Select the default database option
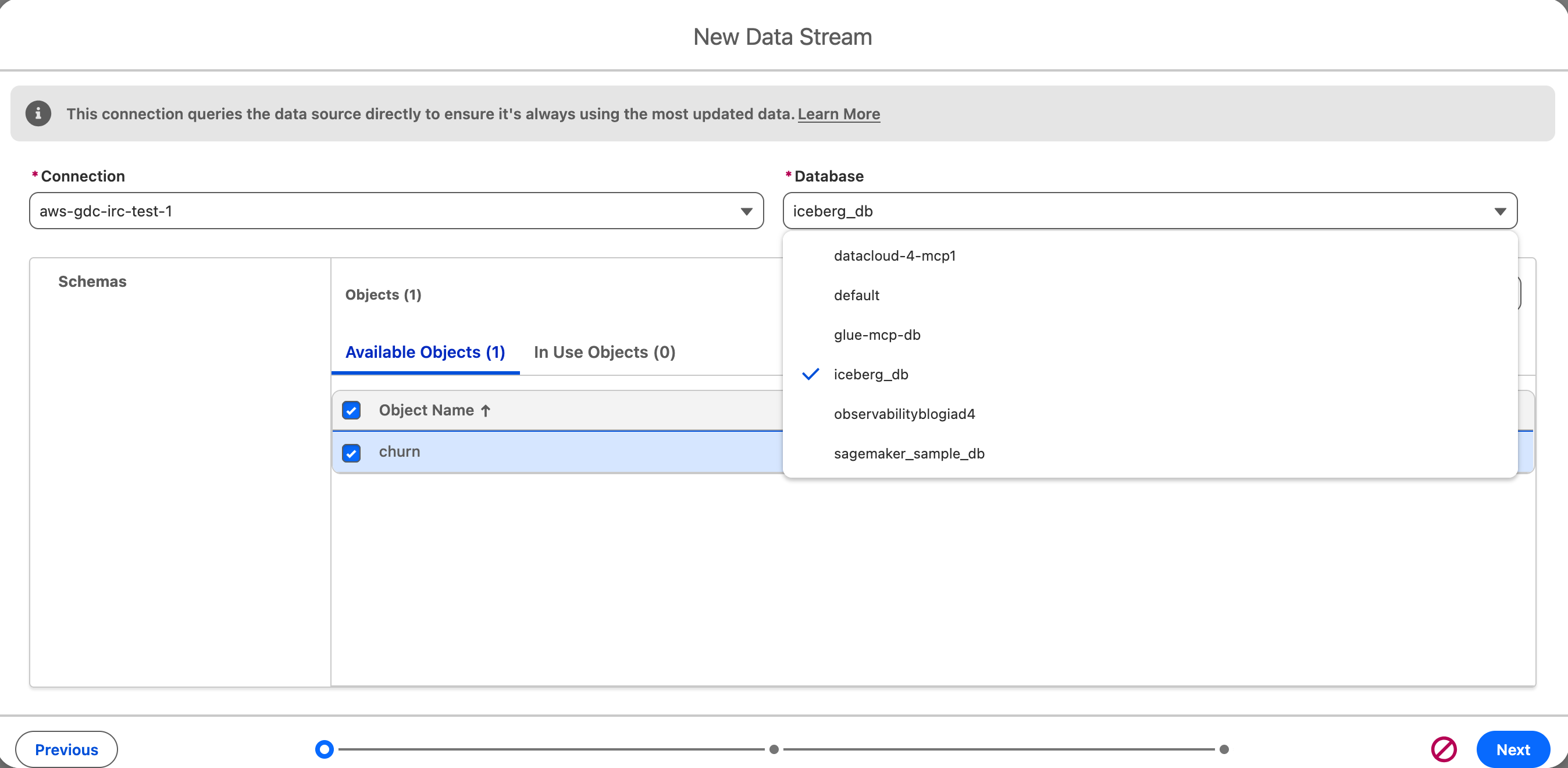1568x768 pixels. 1149,296
